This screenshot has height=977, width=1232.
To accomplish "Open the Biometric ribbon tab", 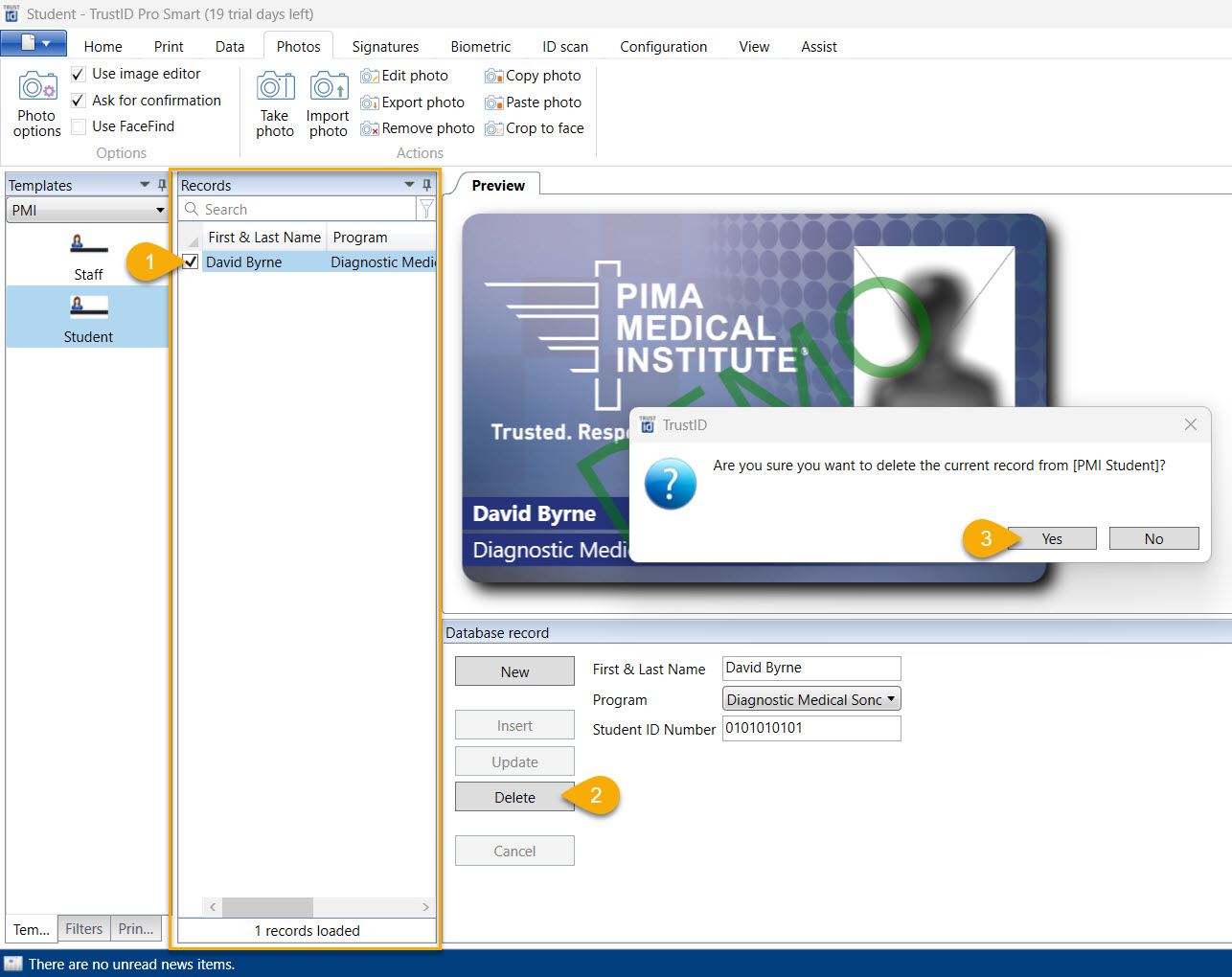I will pos(480,46).
